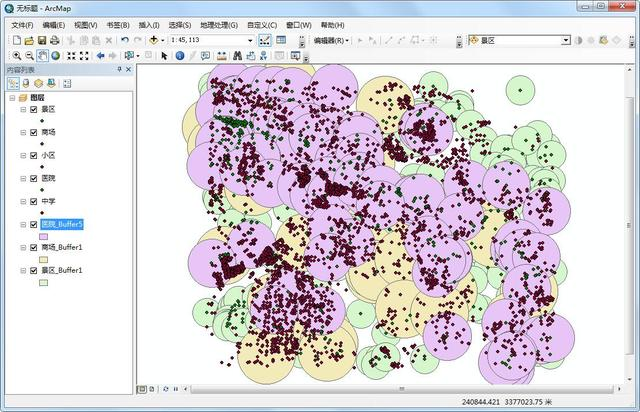Viewport: 640px width, 412px height.
Task: Open the 景区 layer dropdown list
Action: tap(566, 40)
